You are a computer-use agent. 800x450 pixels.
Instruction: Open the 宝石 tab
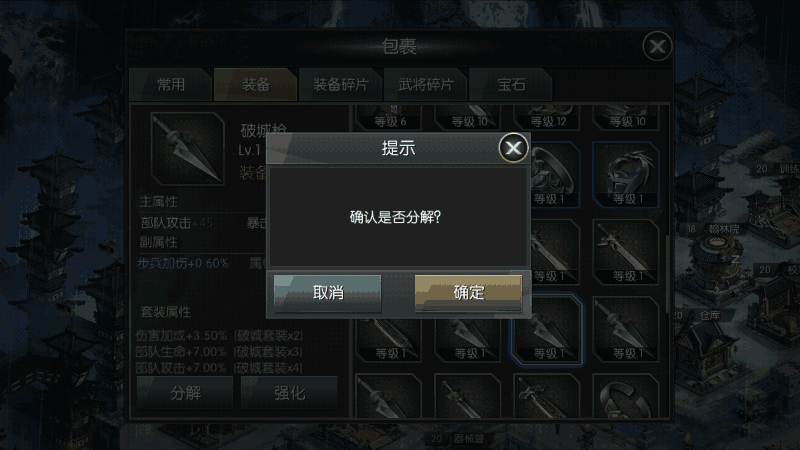[x=510, y=84]
